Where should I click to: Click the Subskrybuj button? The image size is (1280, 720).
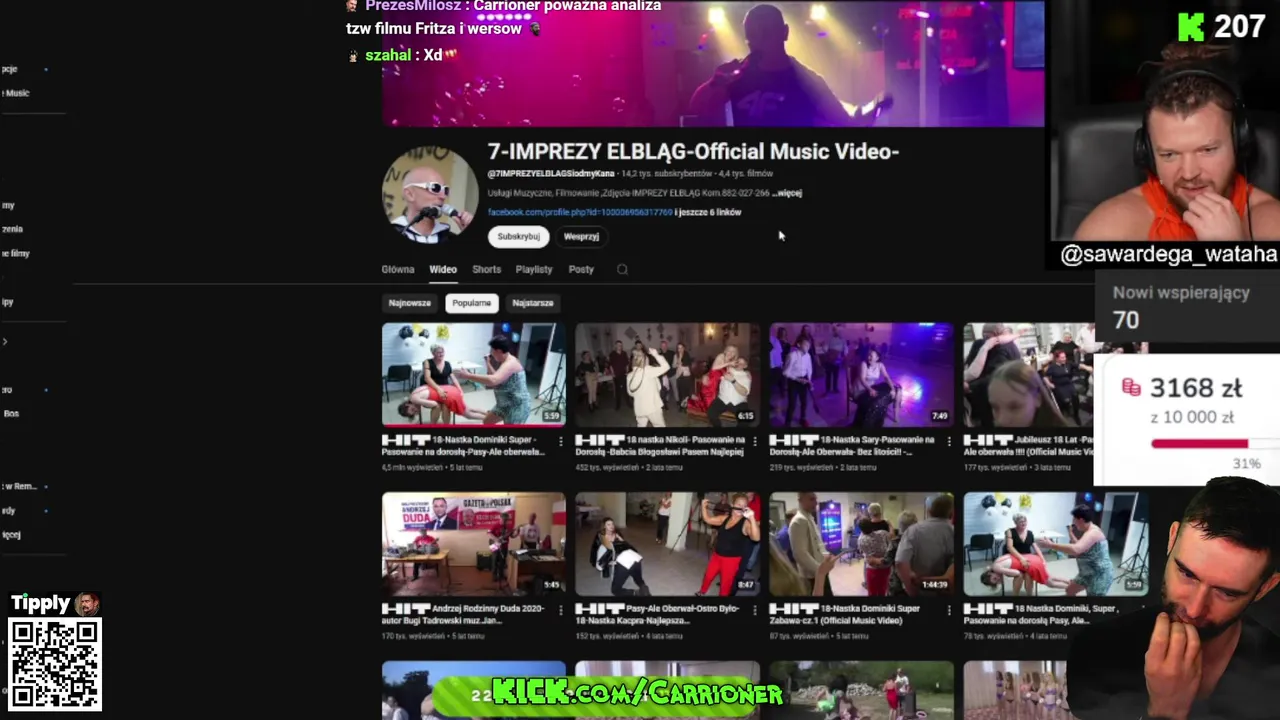518,236
